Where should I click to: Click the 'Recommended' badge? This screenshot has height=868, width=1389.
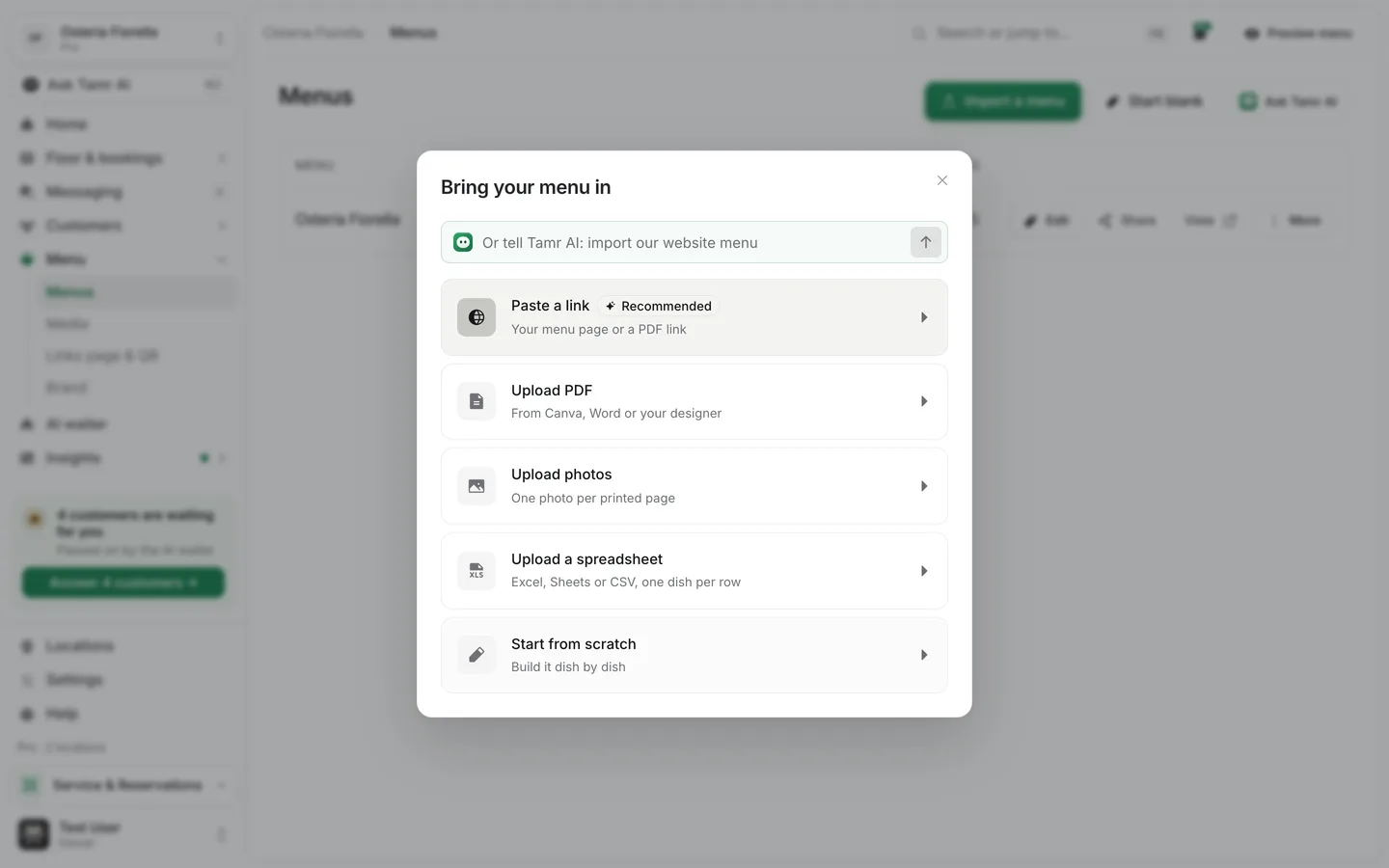(x=659, y=306)
